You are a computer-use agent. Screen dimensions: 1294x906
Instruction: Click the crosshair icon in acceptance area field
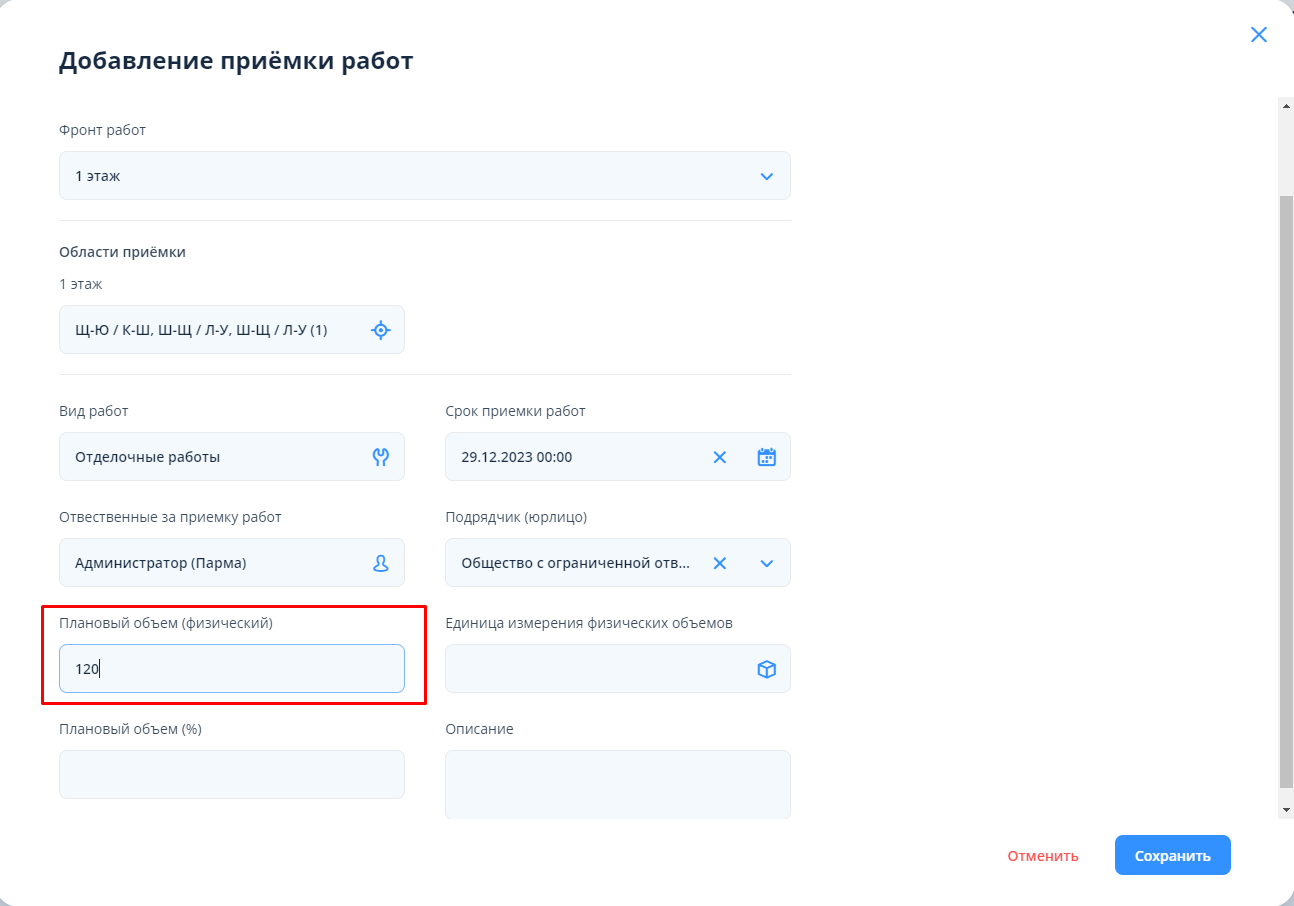[380, 330]
